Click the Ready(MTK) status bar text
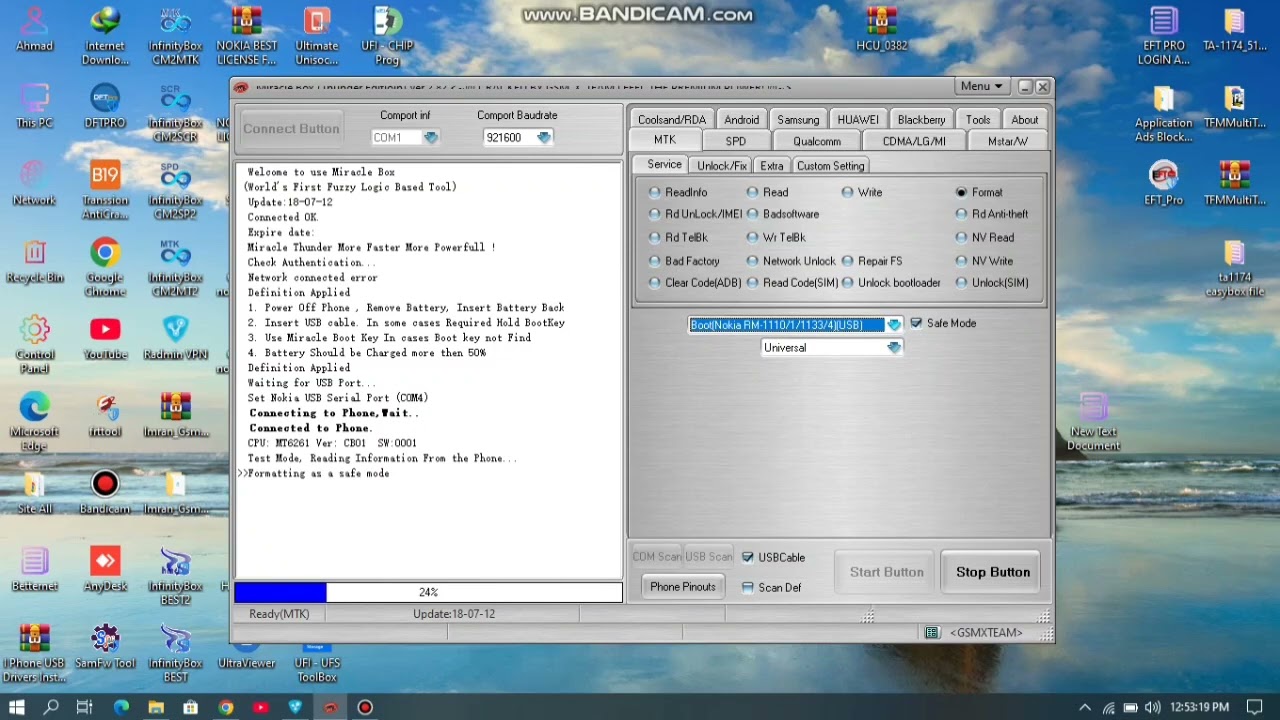The width and height of the screenshot is (1280, 720). (279, 614)
